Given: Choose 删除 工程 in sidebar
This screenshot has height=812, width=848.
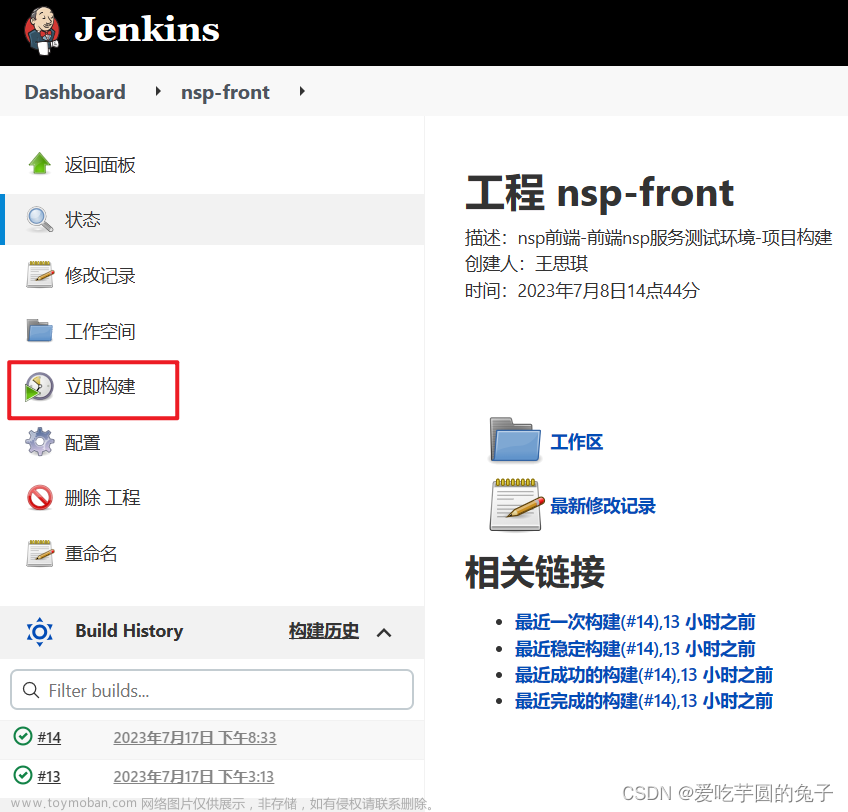Looking at the screenshot, I should pos(103,498).
